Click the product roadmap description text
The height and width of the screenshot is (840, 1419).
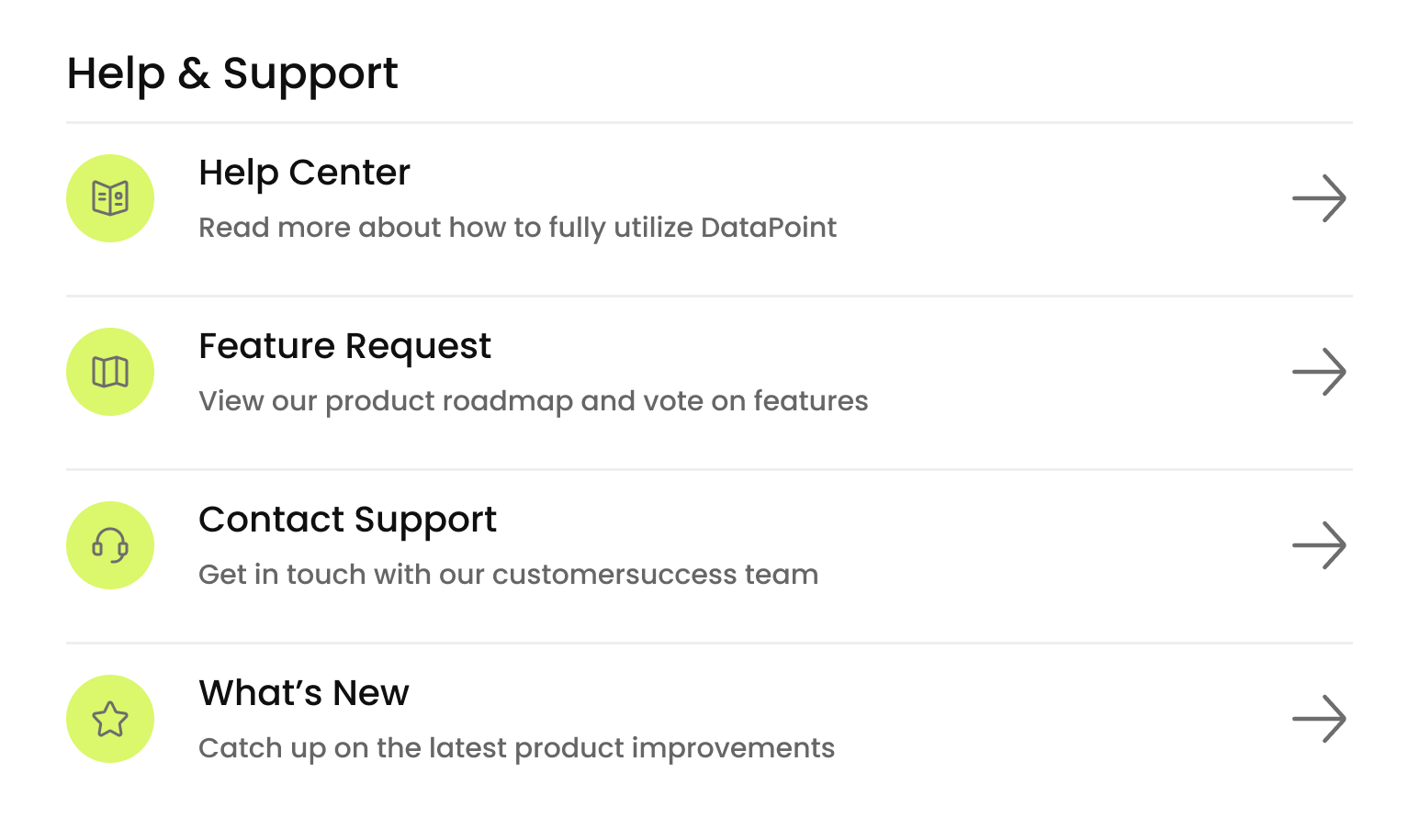533,401
